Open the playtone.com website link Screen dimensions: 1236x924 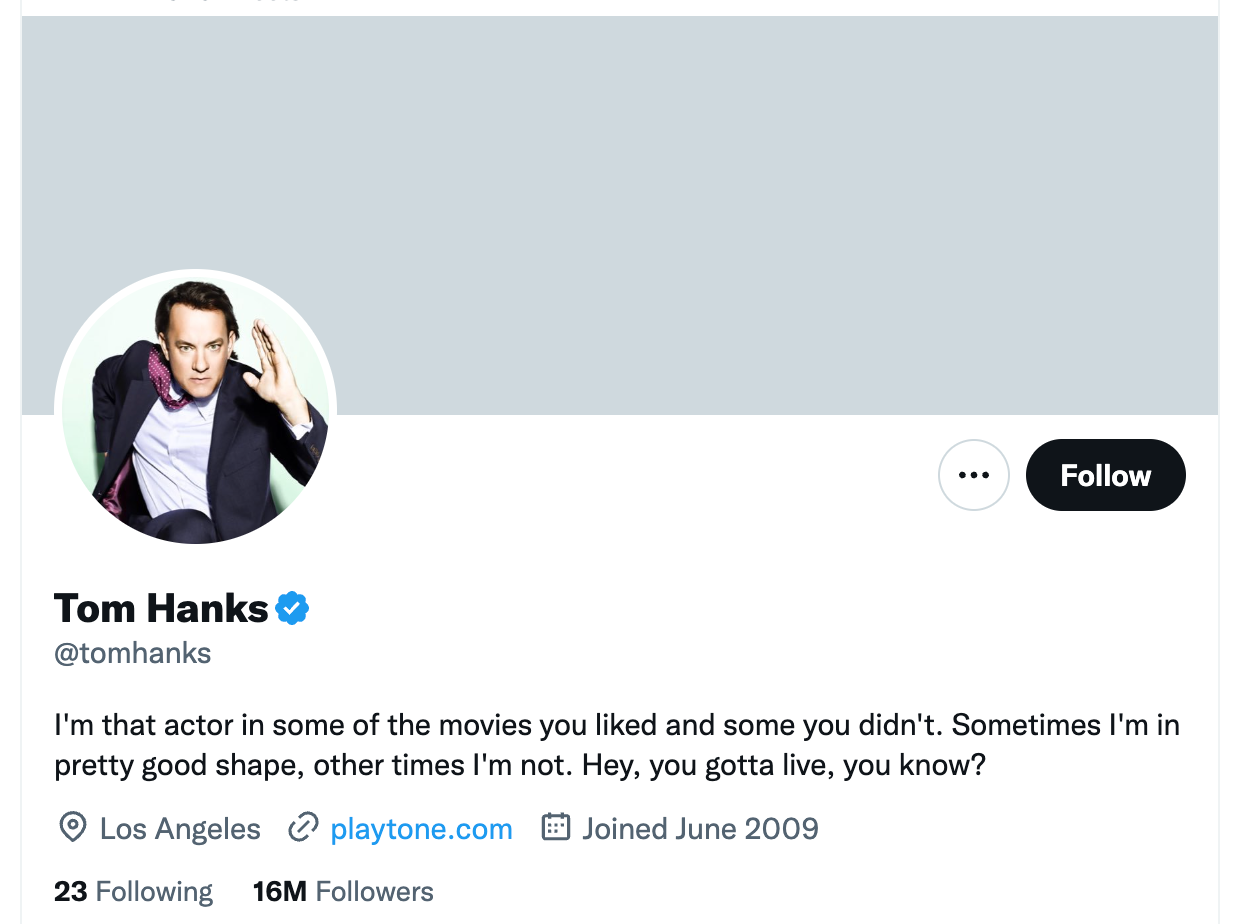coord(421,829)
